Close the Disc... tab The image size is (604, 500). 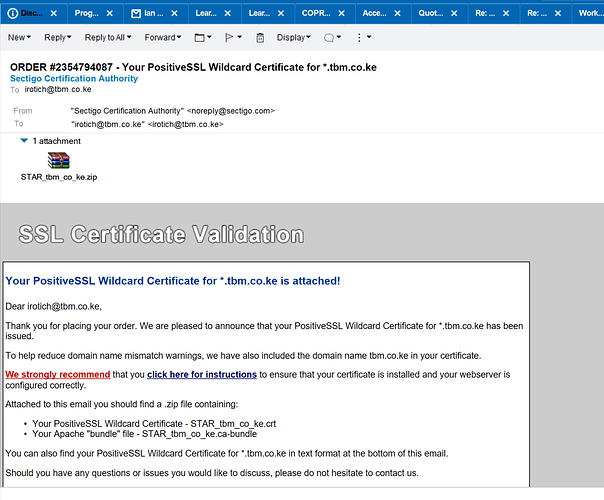[54, 13]
